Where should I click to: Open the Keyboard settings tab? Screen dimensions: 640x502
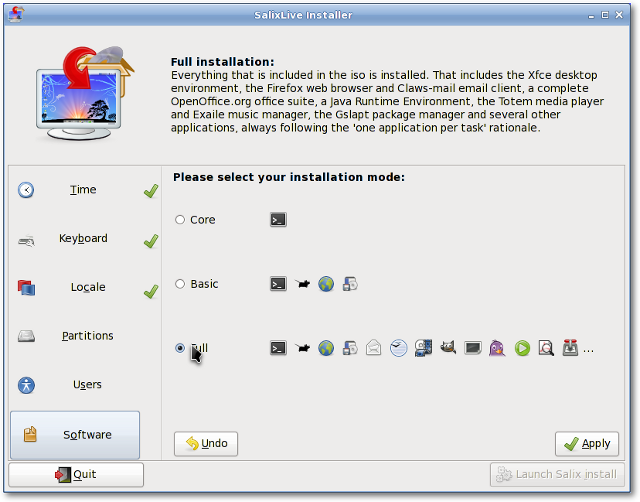click(x=84, y=239)
